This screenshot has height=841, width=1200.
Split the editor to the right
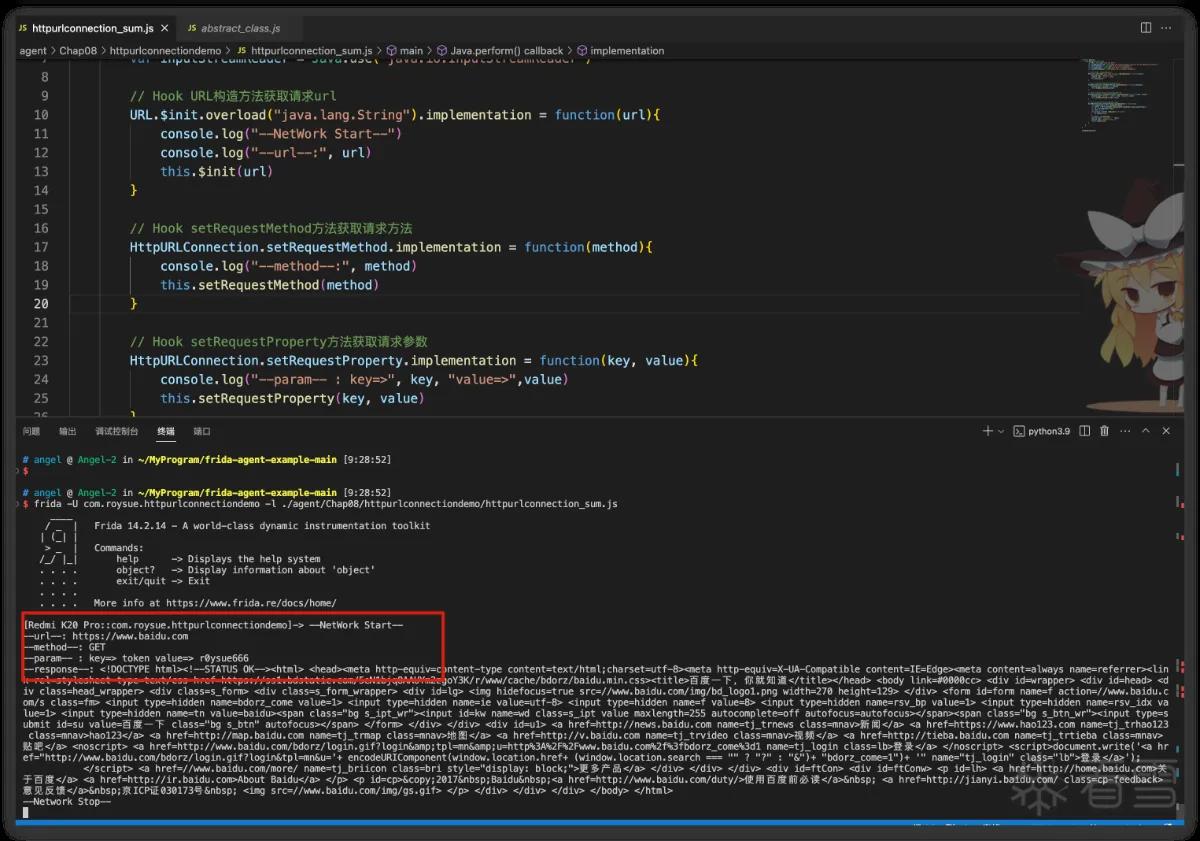point(1147,28)
